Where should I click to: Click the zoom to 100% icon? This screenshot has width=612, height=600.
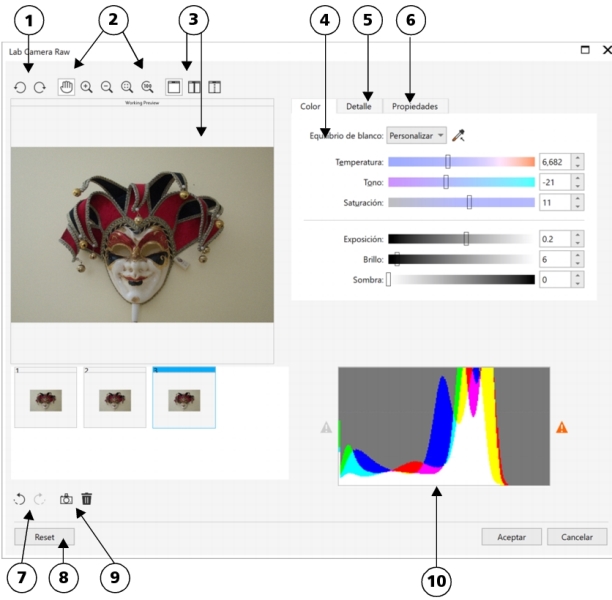click(x=147, y=88)
